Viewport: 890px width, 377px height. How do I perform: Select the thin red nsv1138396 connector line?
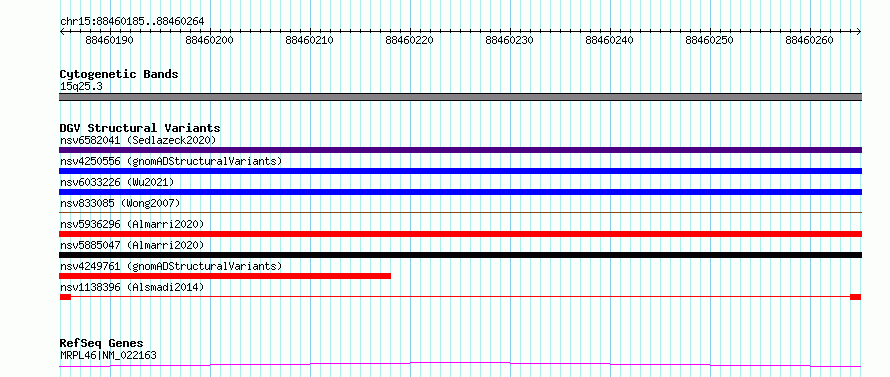pos(460,297)
